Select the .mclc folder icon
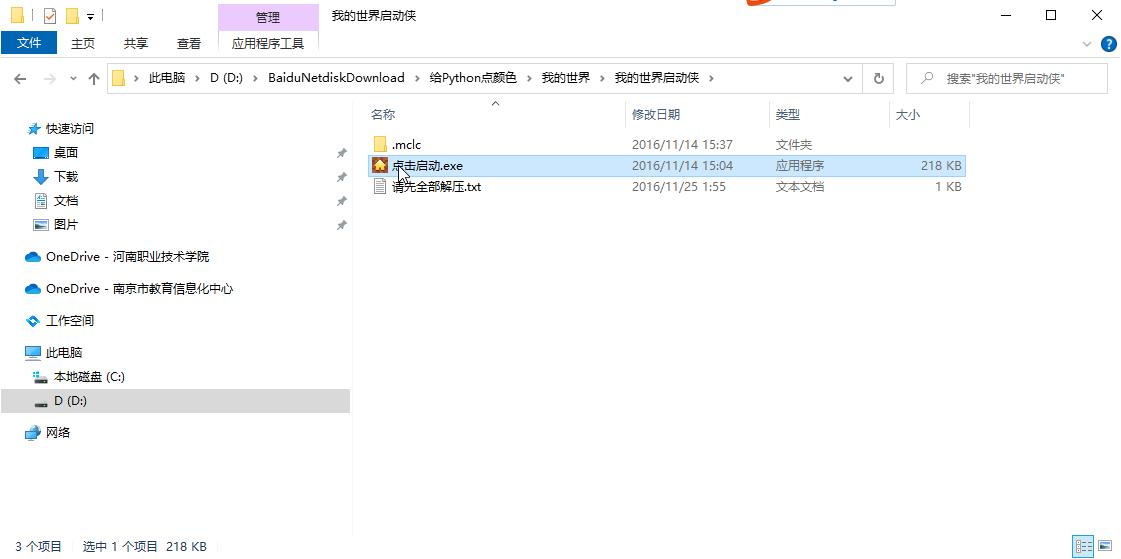This screenshot has height=559, width=1121. [380, 144]
